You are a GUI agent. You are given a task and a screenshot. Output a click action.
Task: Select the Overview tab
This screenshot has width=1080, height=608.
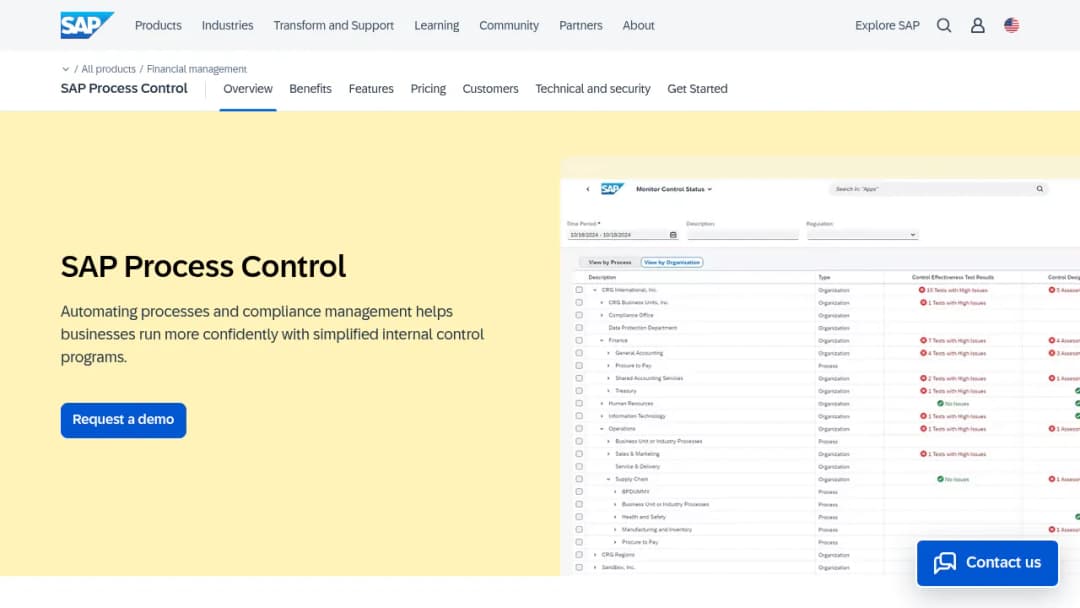pyautogui.click(x=248, y=89)
